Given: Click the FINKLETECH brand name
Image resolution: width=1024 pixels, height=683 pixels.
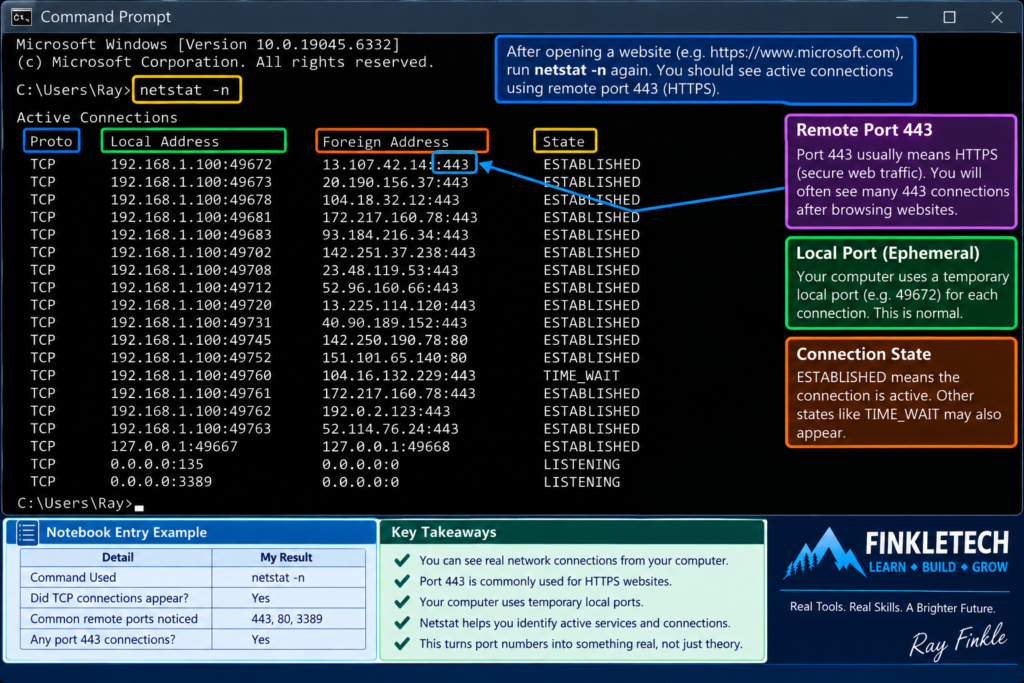Looking at the screenshot, I should point(937,543).
